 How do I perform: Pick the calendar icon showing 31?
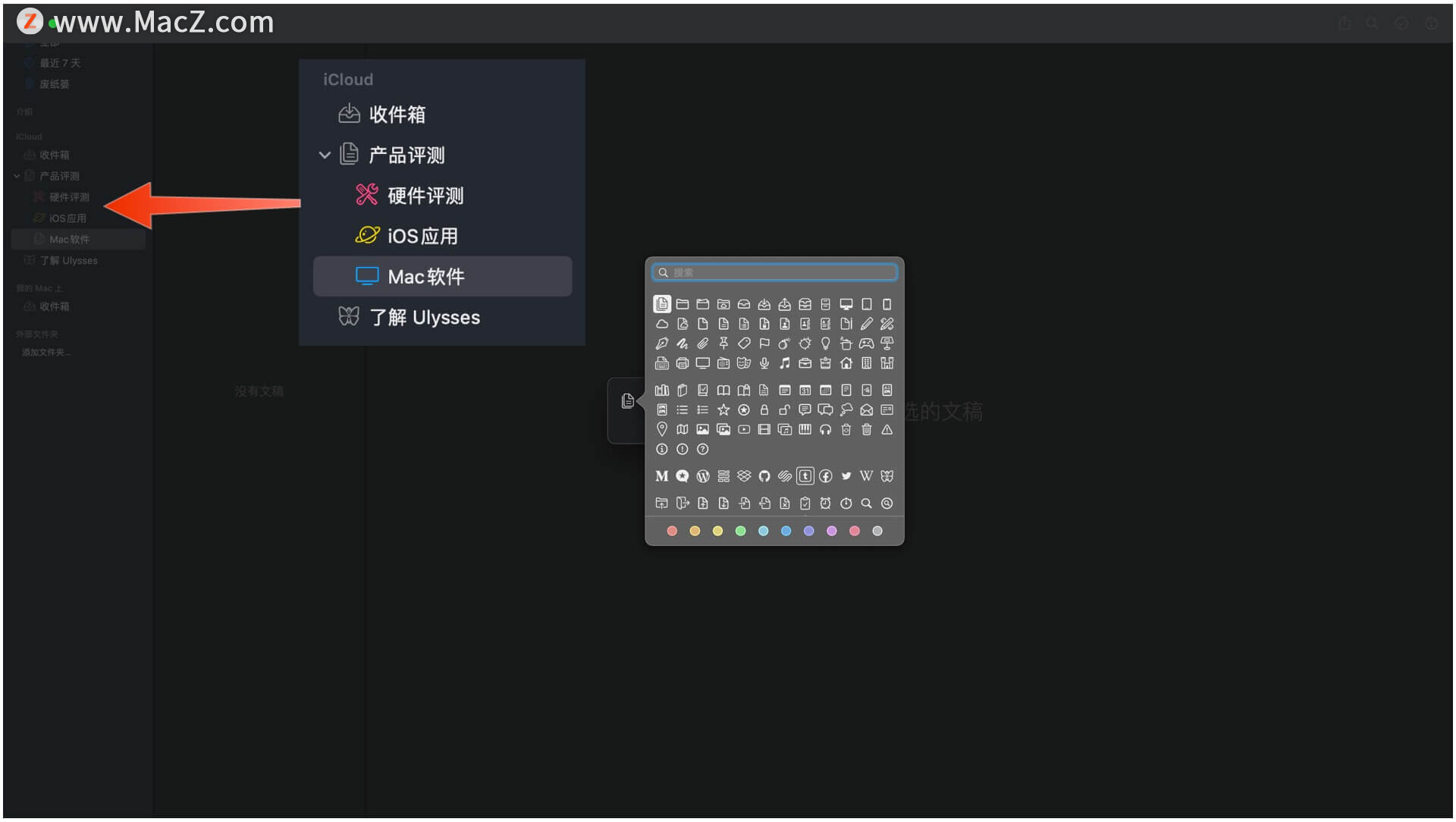pos(805,391)
